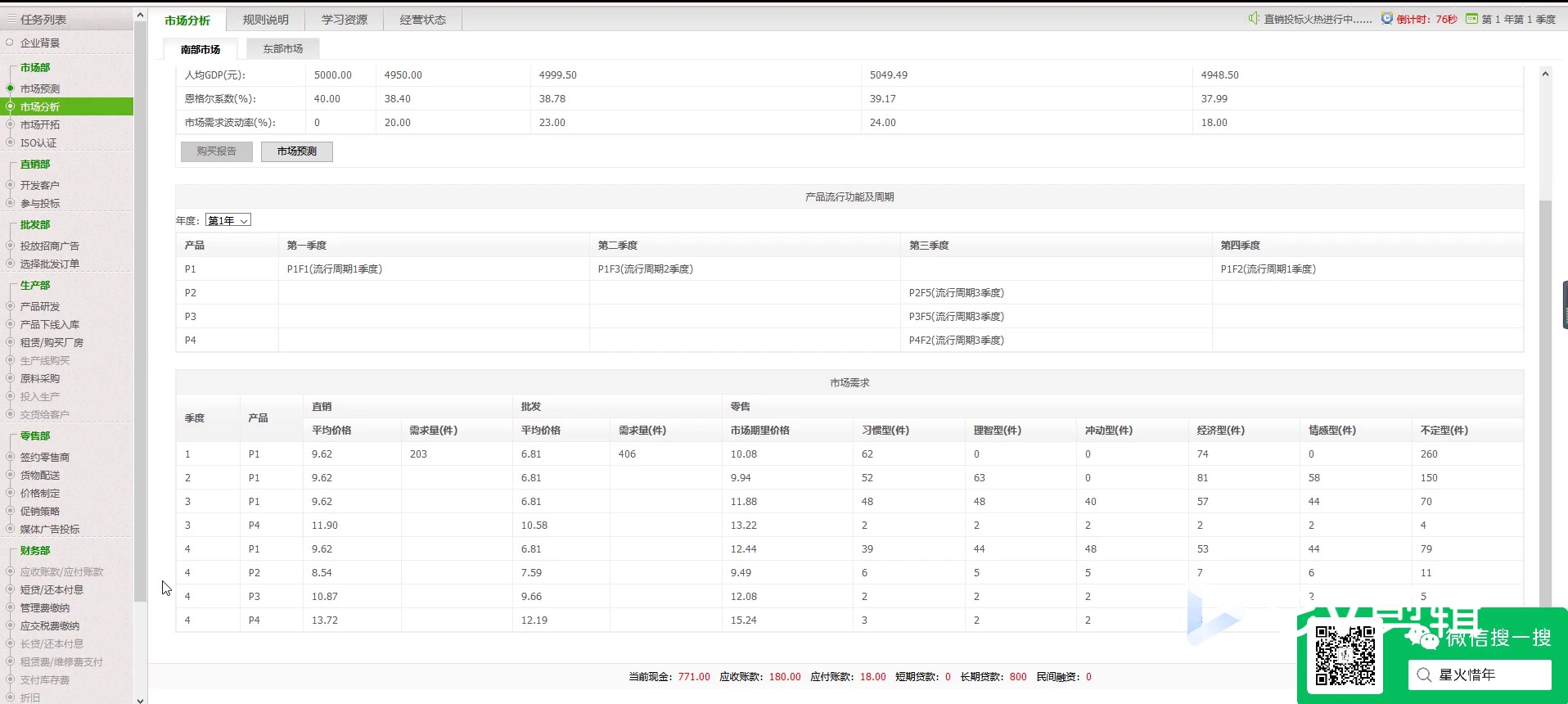Open the 学习资源 tab
Screen dimensions: 1568x704
coord(345,20)
